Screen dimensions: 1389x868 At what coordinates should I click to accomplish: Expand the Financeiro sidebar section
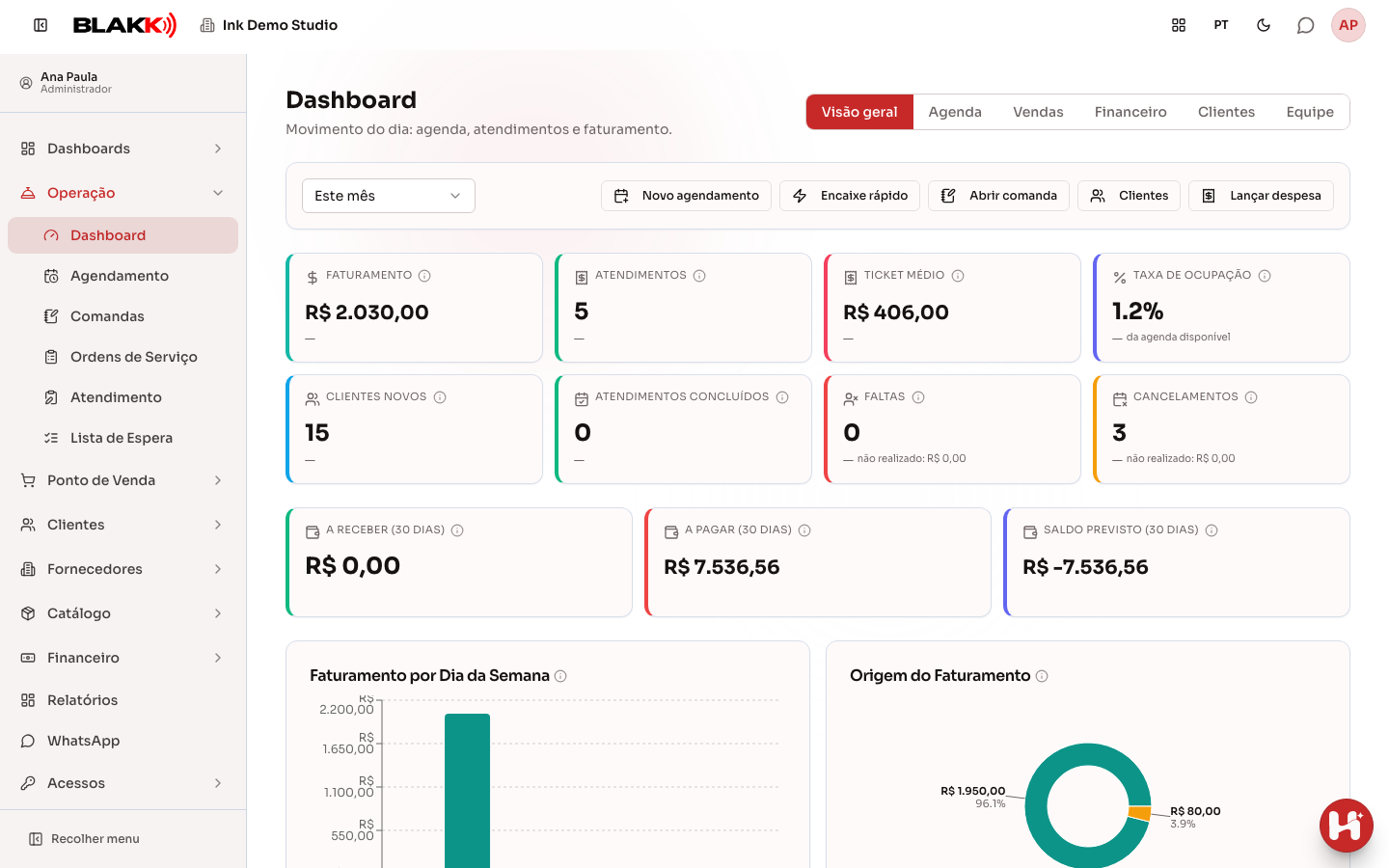[123, 658]
